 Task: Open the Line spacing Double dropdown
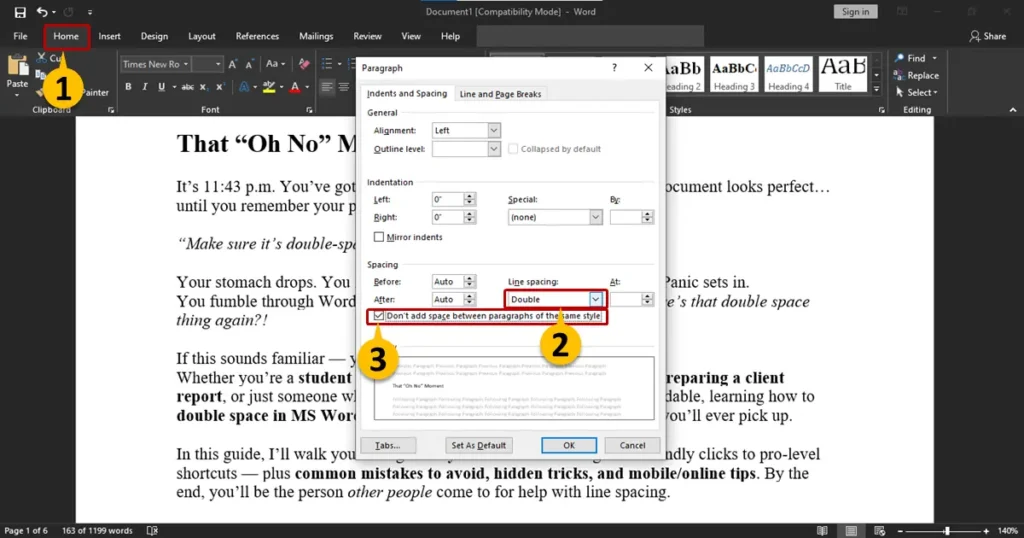coord(596,299)
